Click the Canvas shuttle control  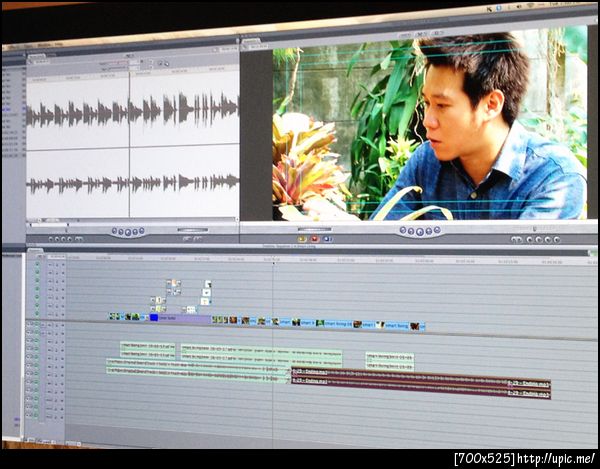315,229
